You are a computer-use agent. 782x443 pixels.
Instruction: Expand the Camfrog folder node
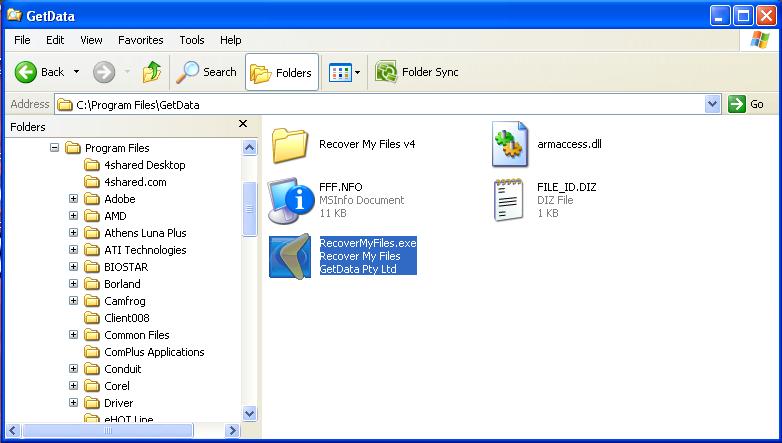pos(73,300)
